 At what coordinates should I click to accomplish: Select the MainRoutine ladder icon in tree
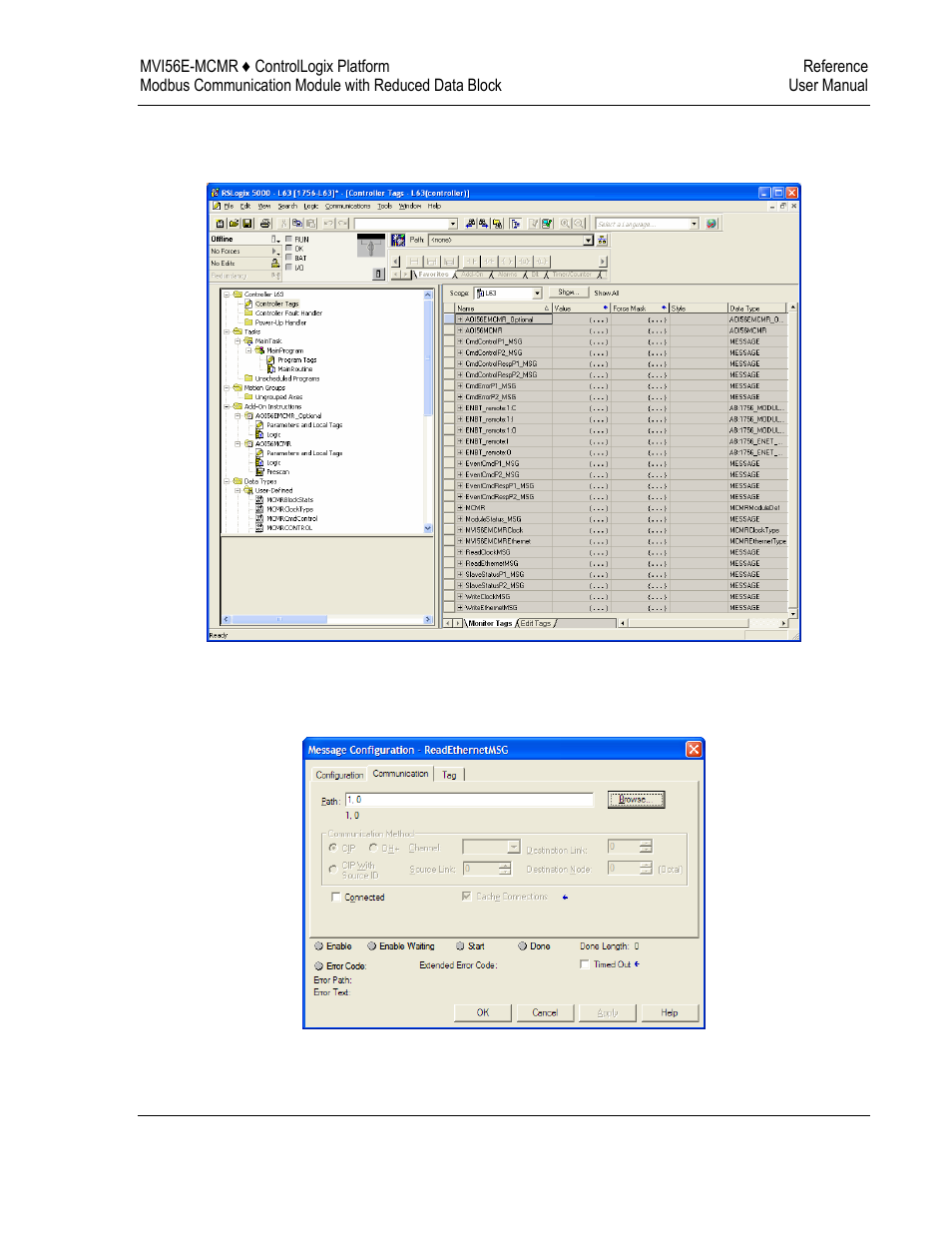[270, 369]
